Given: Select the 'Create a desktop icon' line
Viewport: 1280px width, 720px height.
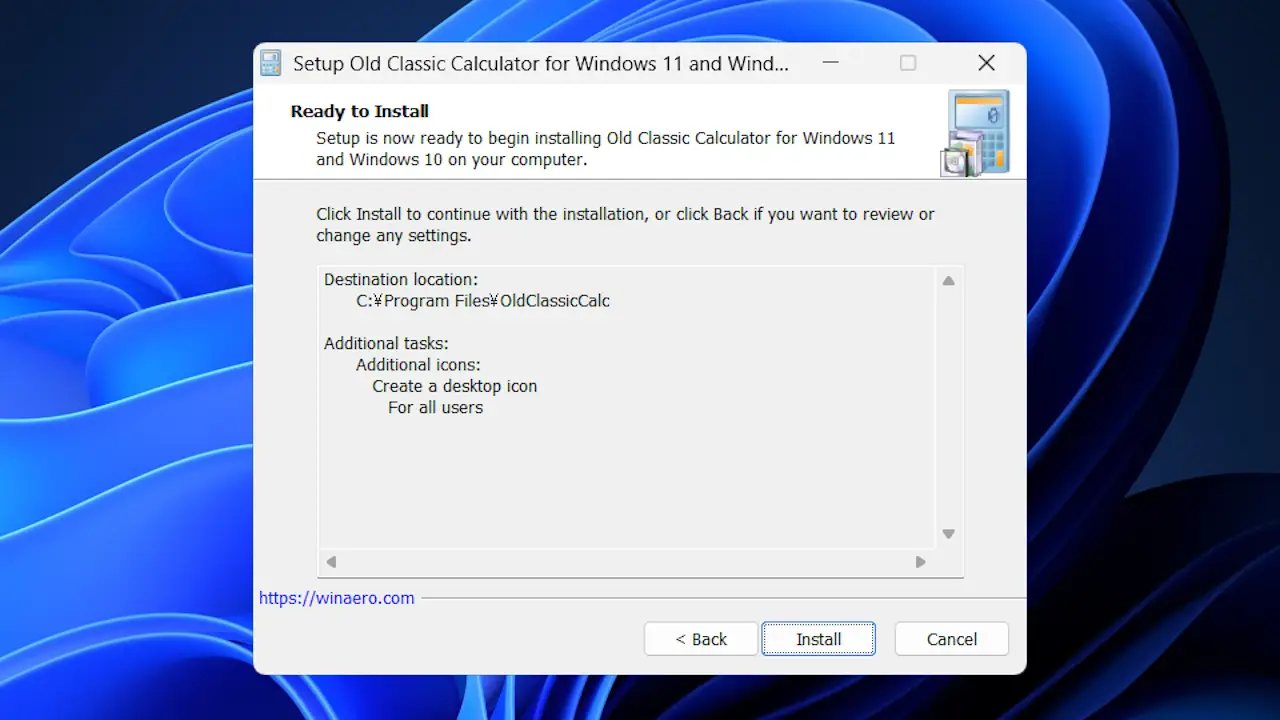Looking at the screenshot, I should pos(455,386).
